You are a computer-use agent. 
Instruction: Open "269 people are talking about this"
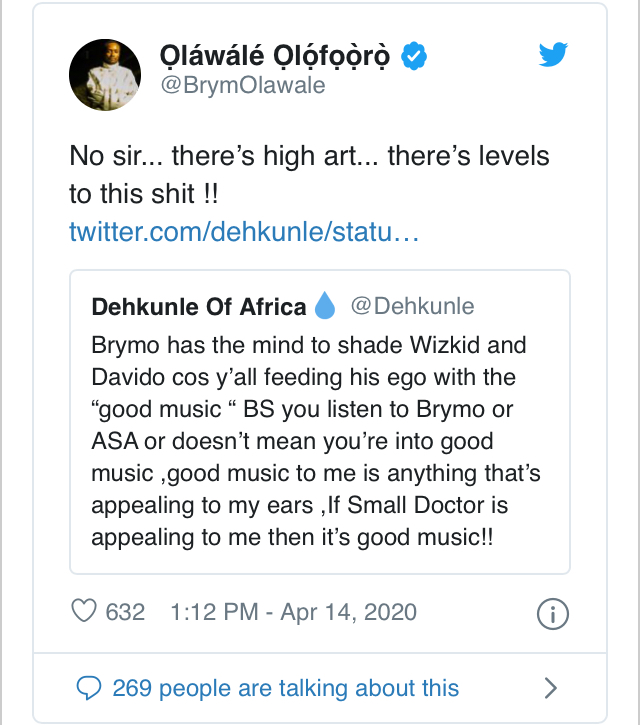point(286,688)
